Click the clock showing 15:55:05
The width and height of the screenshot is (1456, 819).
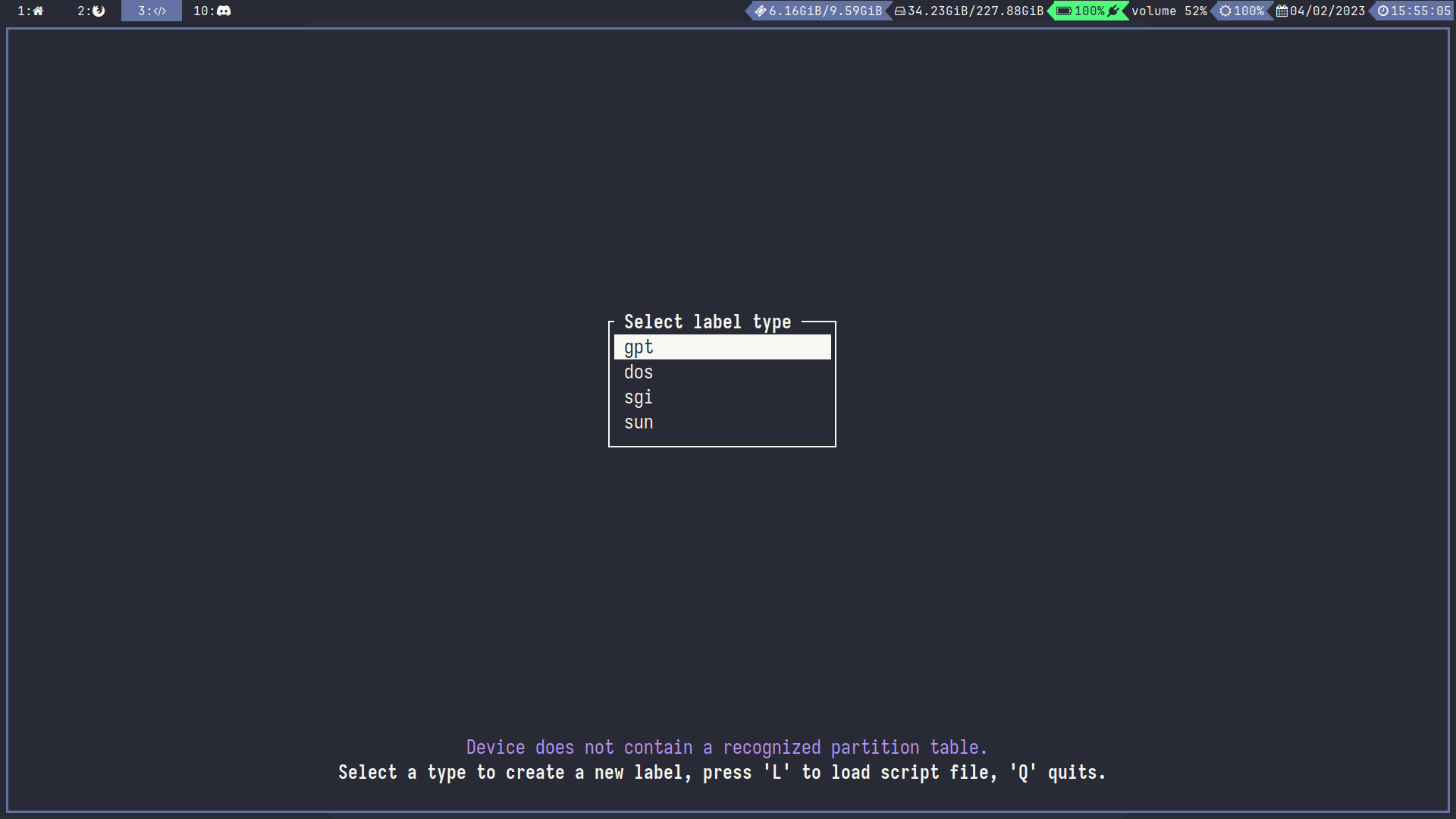1414,11
